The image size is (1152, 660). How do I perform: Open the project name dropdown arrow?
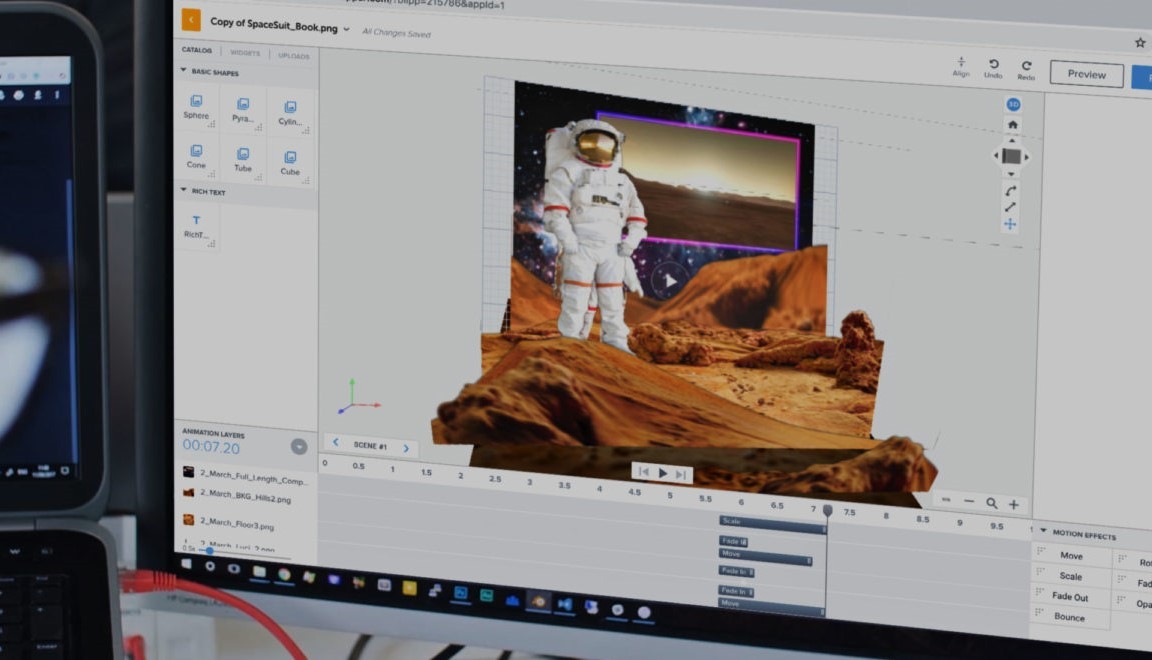click(x=347, y=29)
